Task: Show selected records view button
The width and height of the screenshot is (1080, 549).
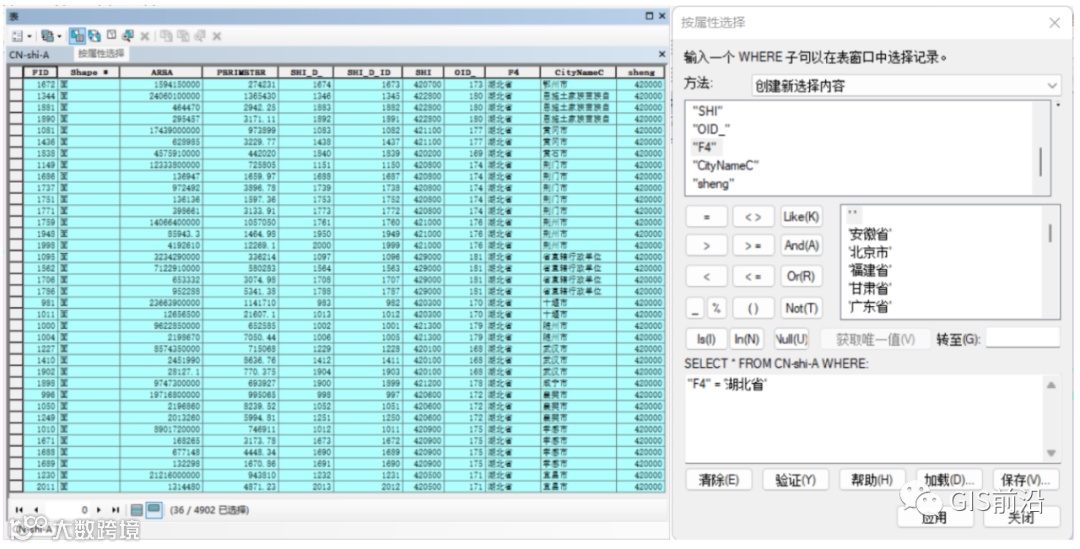Action: tap(154, 510)
